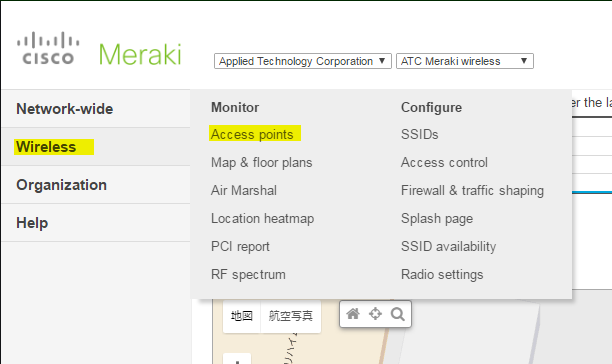Image resolution: width=612 pixels, height=364 pixels.
Task: Click the home icon on the map toolbar
Action: pyautogui.click(x=353, y=314)
